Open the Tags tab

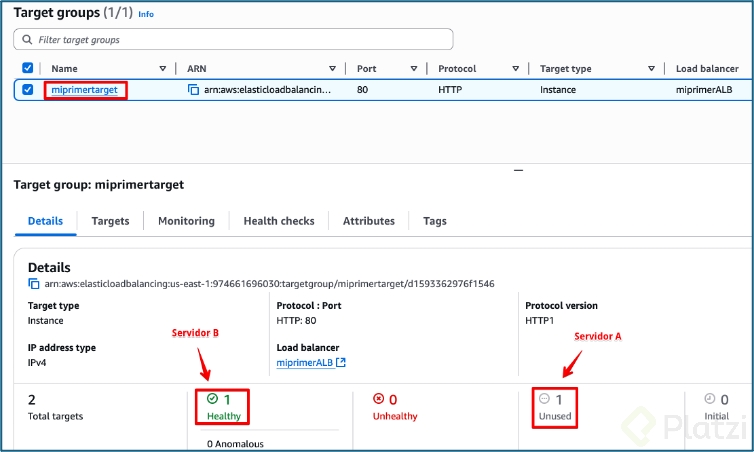pyautogui.click(x=435, y=221)
